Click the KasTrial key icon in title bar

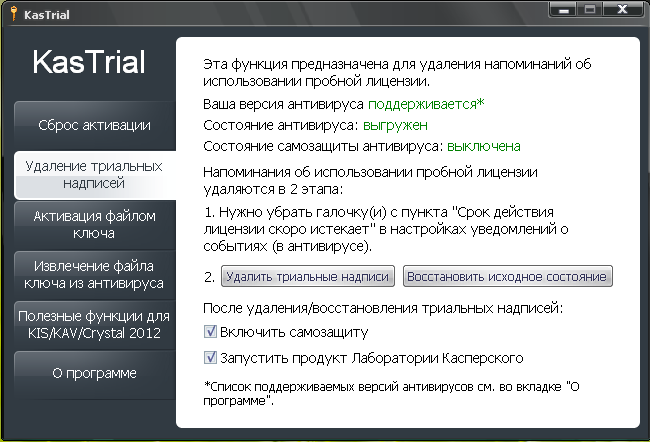click(14, 14)
